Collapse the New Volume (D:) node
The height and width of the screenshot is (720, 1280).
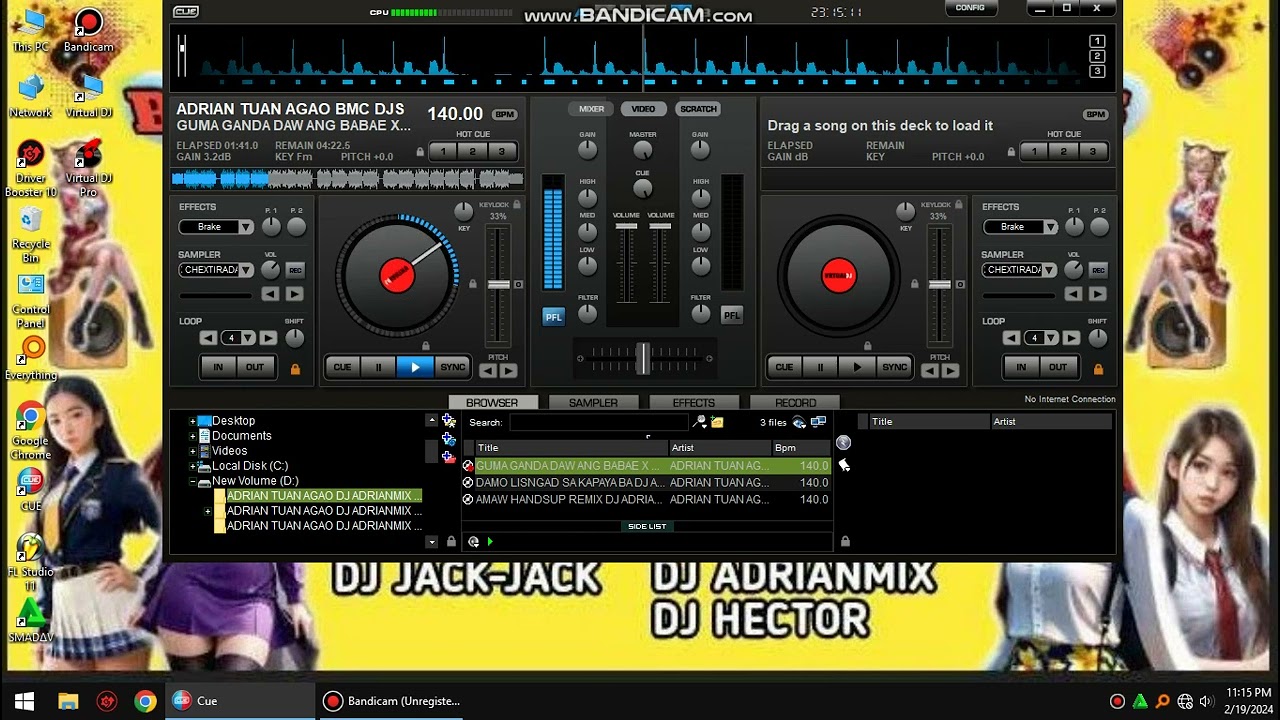click(x=192, y=481)
